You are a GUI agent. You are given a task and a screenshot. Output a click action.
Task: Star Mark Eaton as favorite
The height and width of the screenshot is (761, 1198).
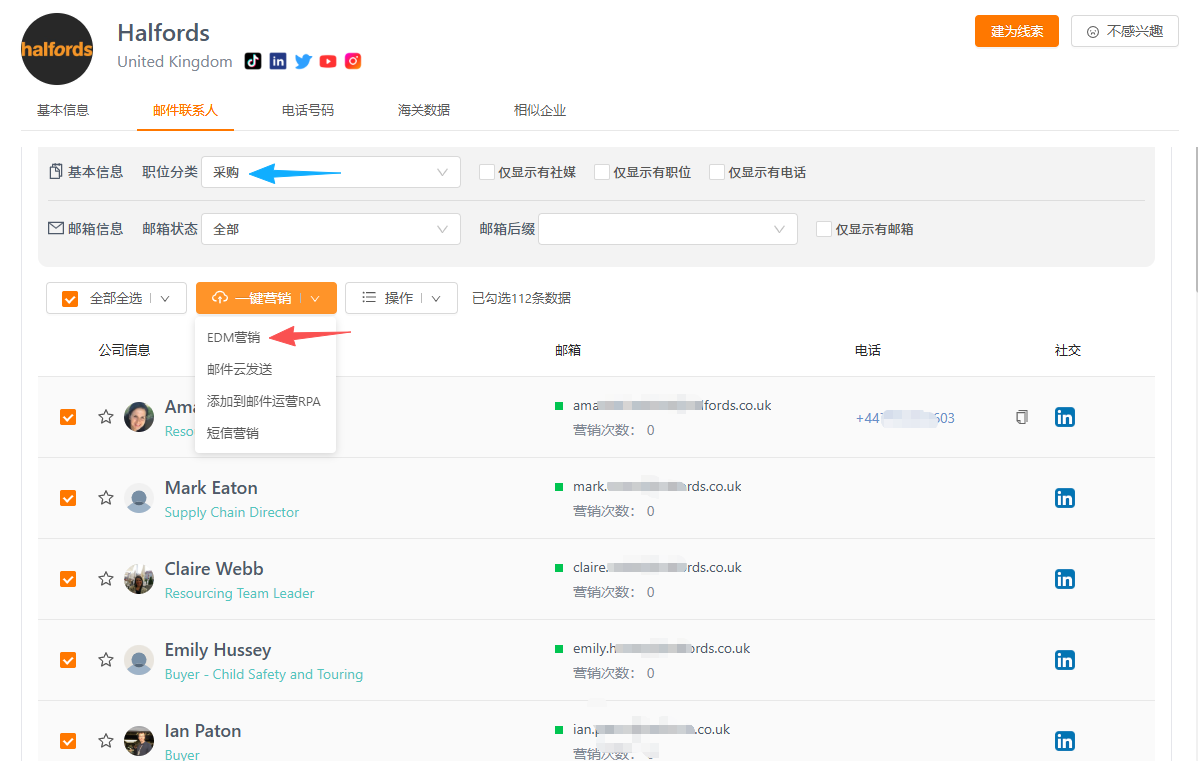point(106,497)
